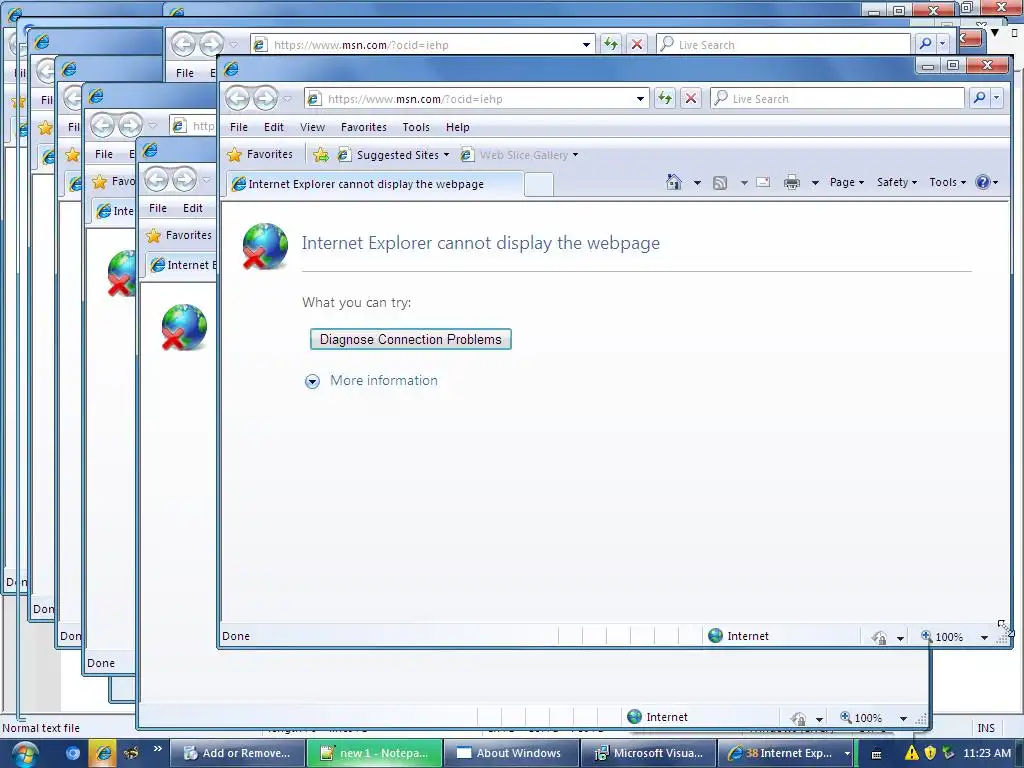Click Feeds (RSS) icon in command bar
Viewport: 1024px width, 768px height.
720,183
